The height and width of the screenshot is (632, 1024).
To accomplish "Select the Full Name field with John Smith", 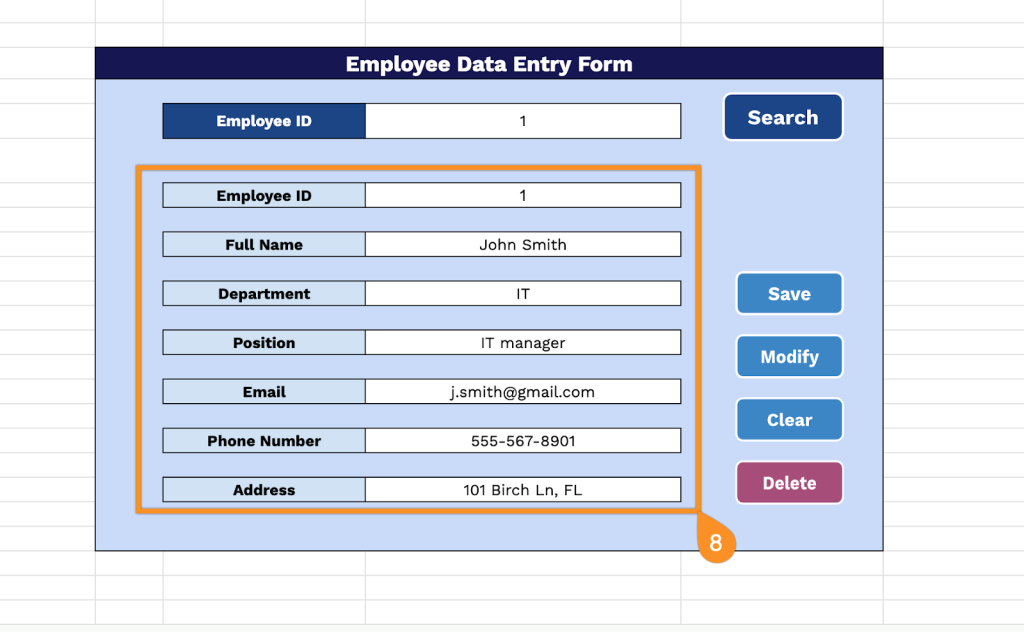I will point(522,245).
